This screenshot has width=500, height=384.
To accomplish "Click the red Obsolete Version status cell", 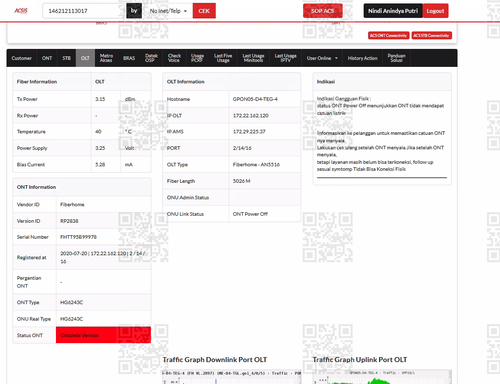I will pos(103,335).
